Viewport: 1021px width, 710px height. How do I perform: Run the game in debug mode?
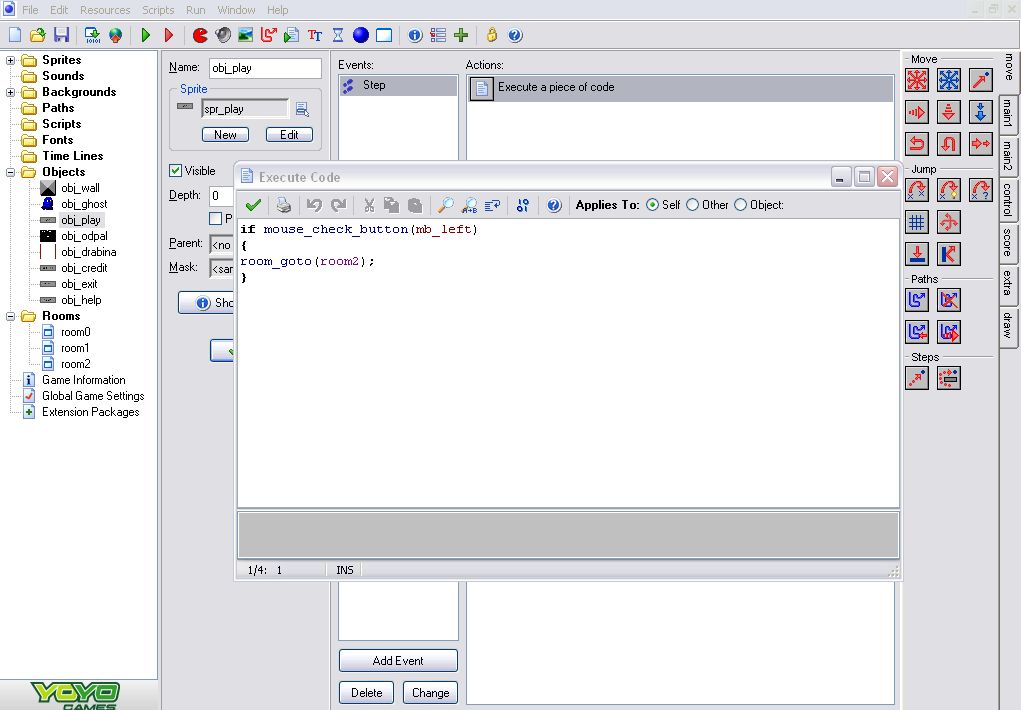coord(169,35)
